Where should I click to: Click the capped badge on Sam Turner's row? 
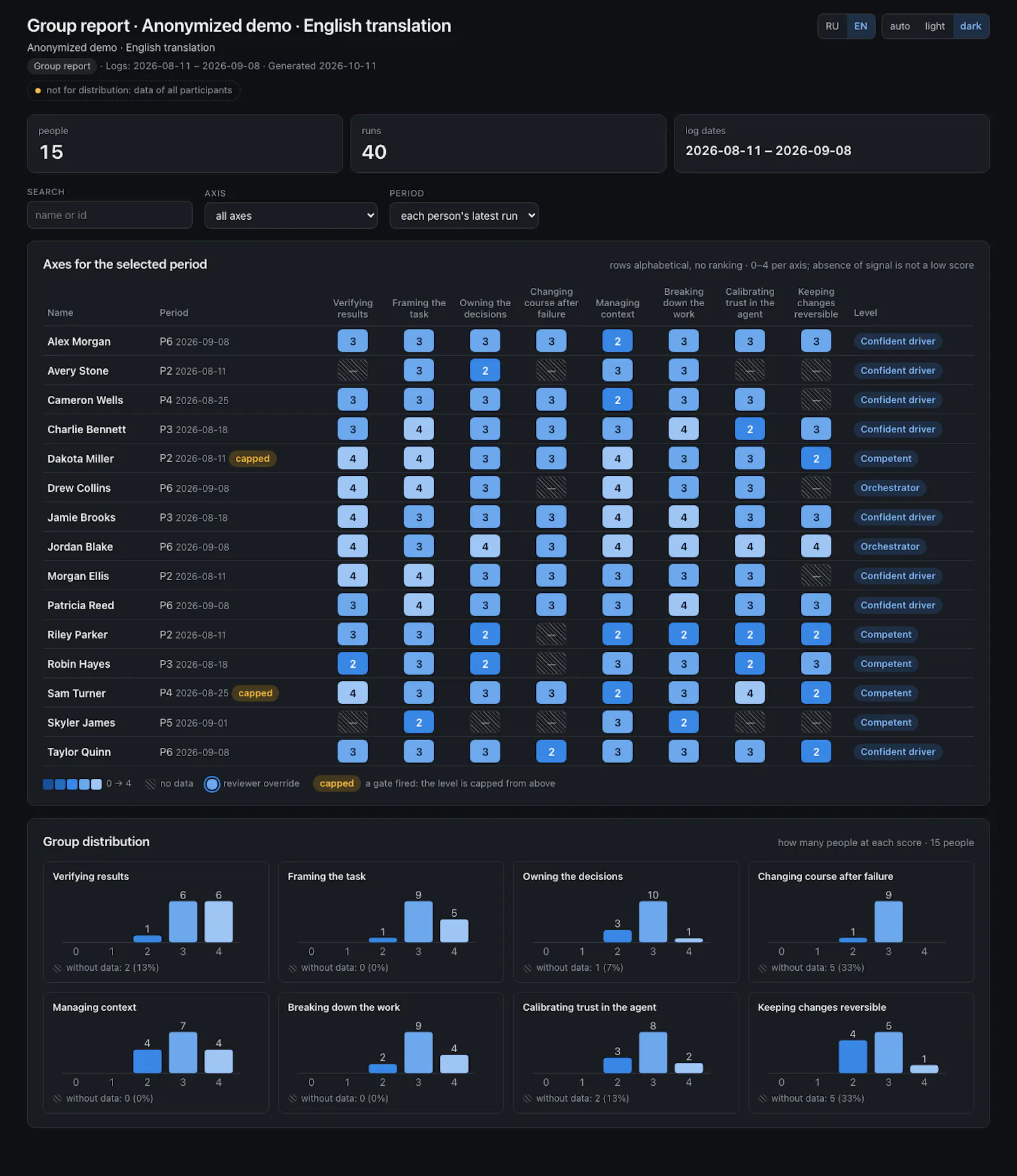[x=255, y=693]
